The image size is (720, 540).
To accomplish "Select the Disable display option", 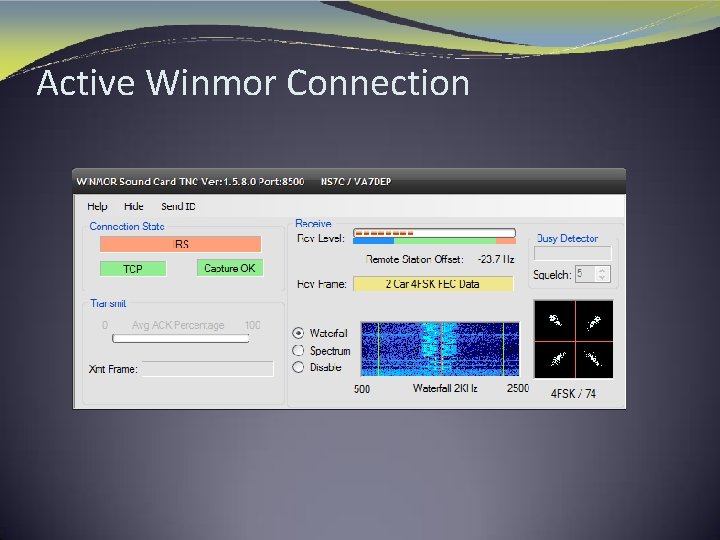I will pyautogui.click(x=298, y=367).
